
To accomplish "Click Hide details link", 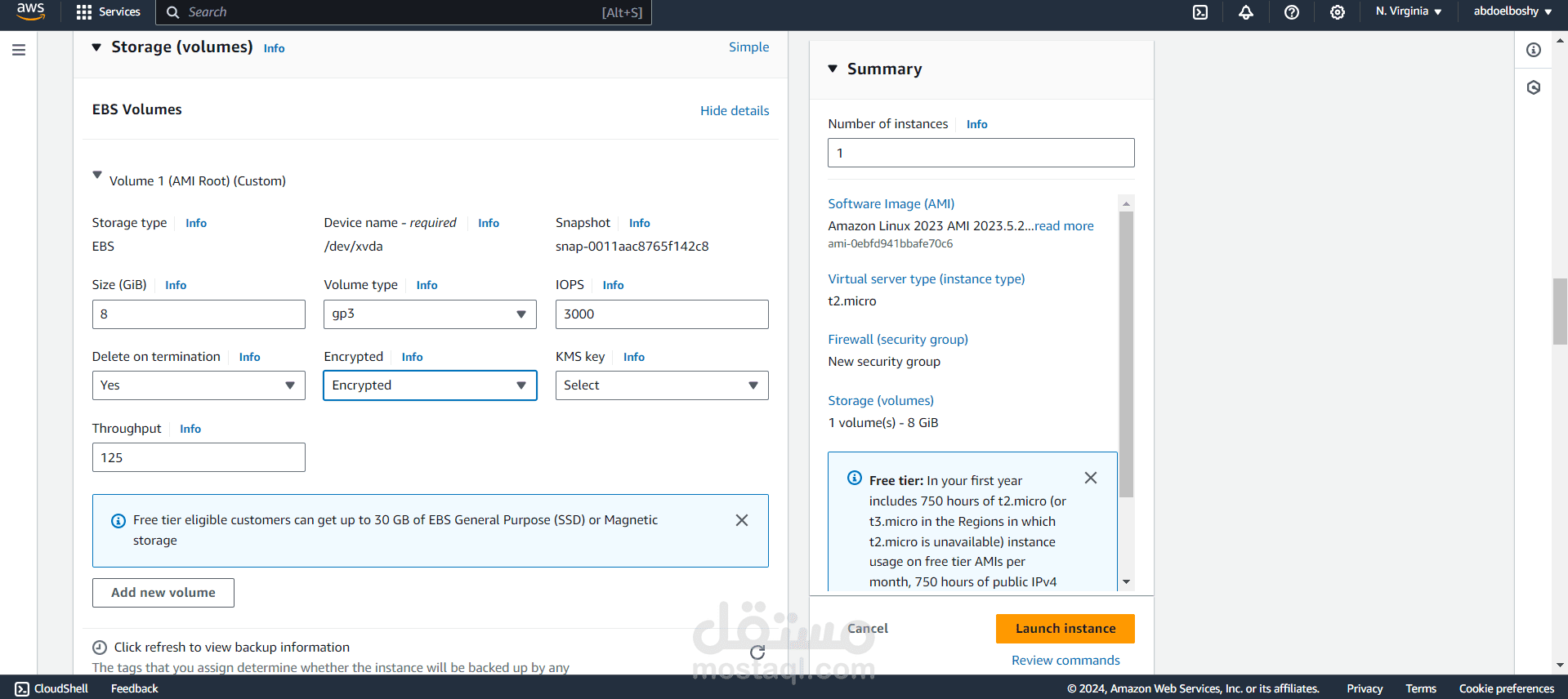I will 735,111.
